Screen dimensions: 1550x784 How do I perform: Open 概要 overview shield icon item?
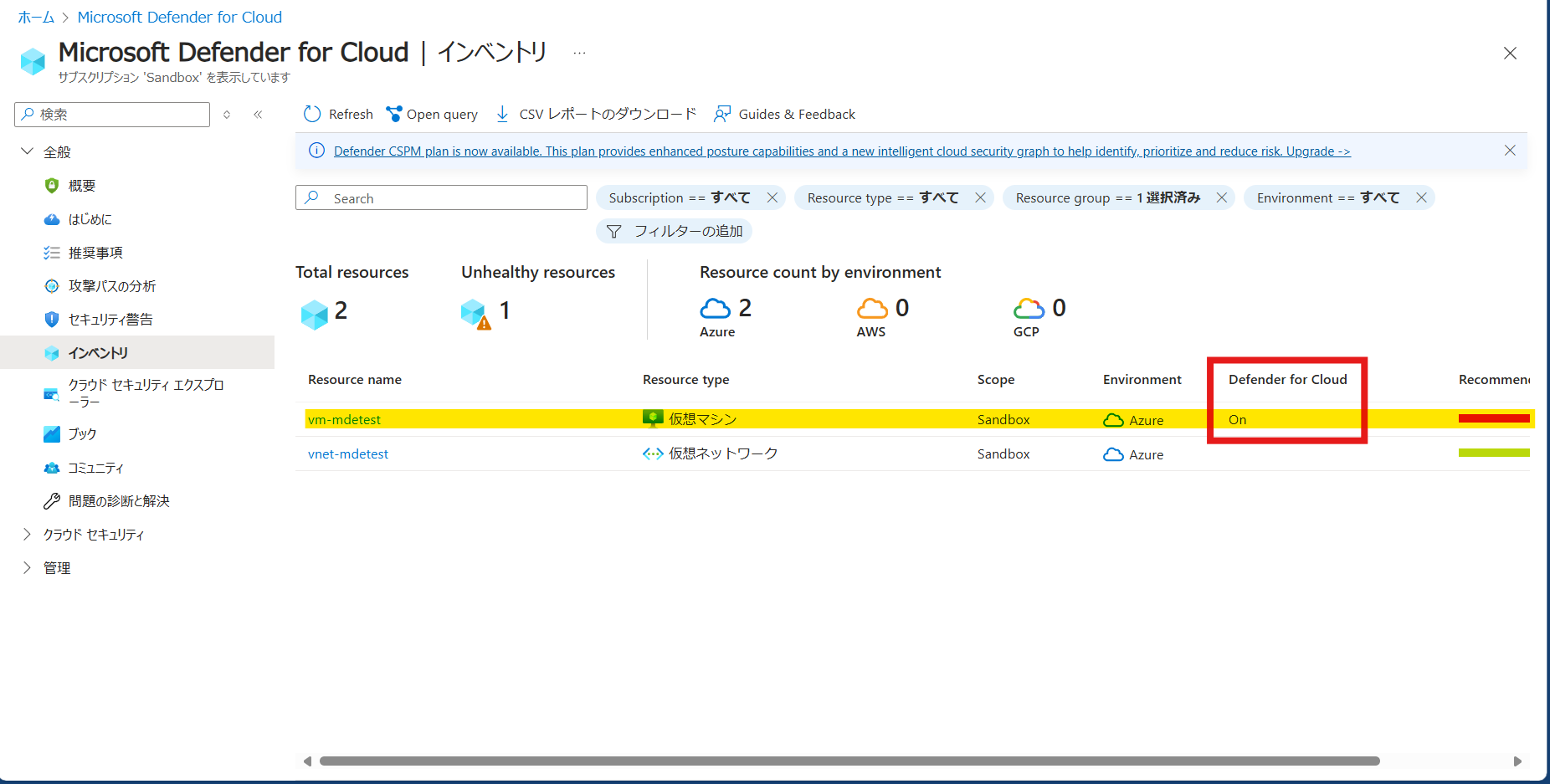tap(52, 186)
